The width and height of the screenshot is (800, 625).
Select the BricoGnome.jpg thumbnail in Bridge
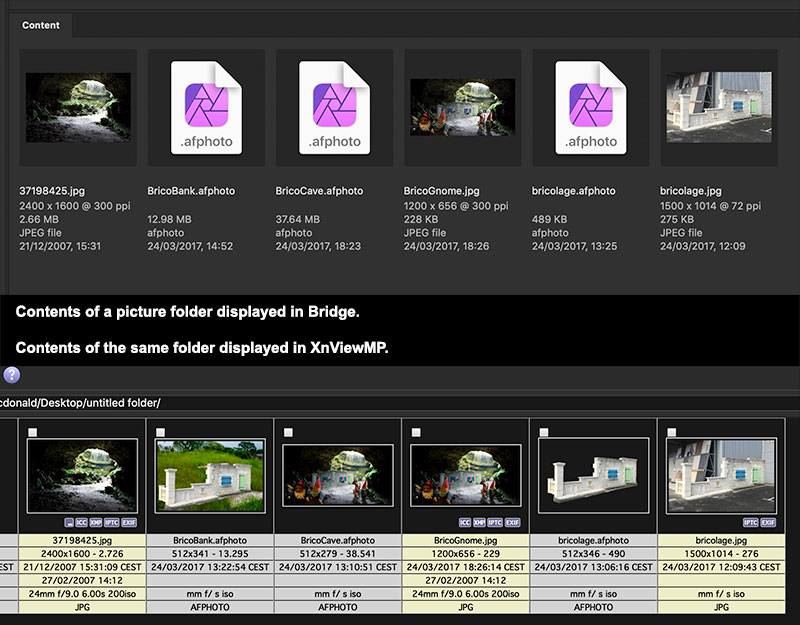tap(462, 107)
